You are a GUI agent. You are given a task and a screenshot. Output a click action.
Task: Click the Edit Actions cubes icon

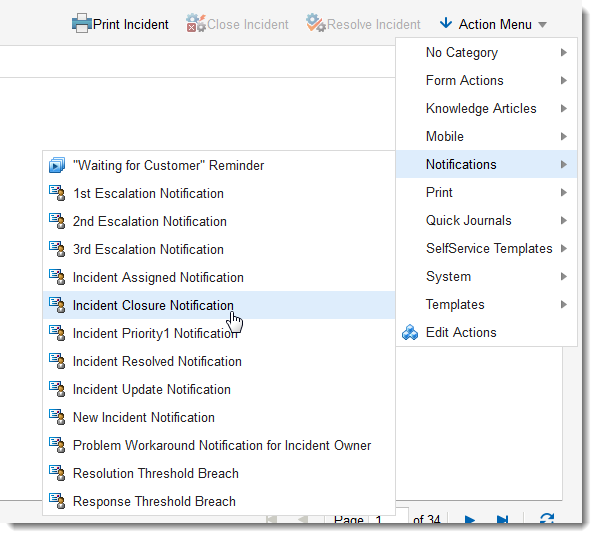pyautogui.click(x=410, y=332)
